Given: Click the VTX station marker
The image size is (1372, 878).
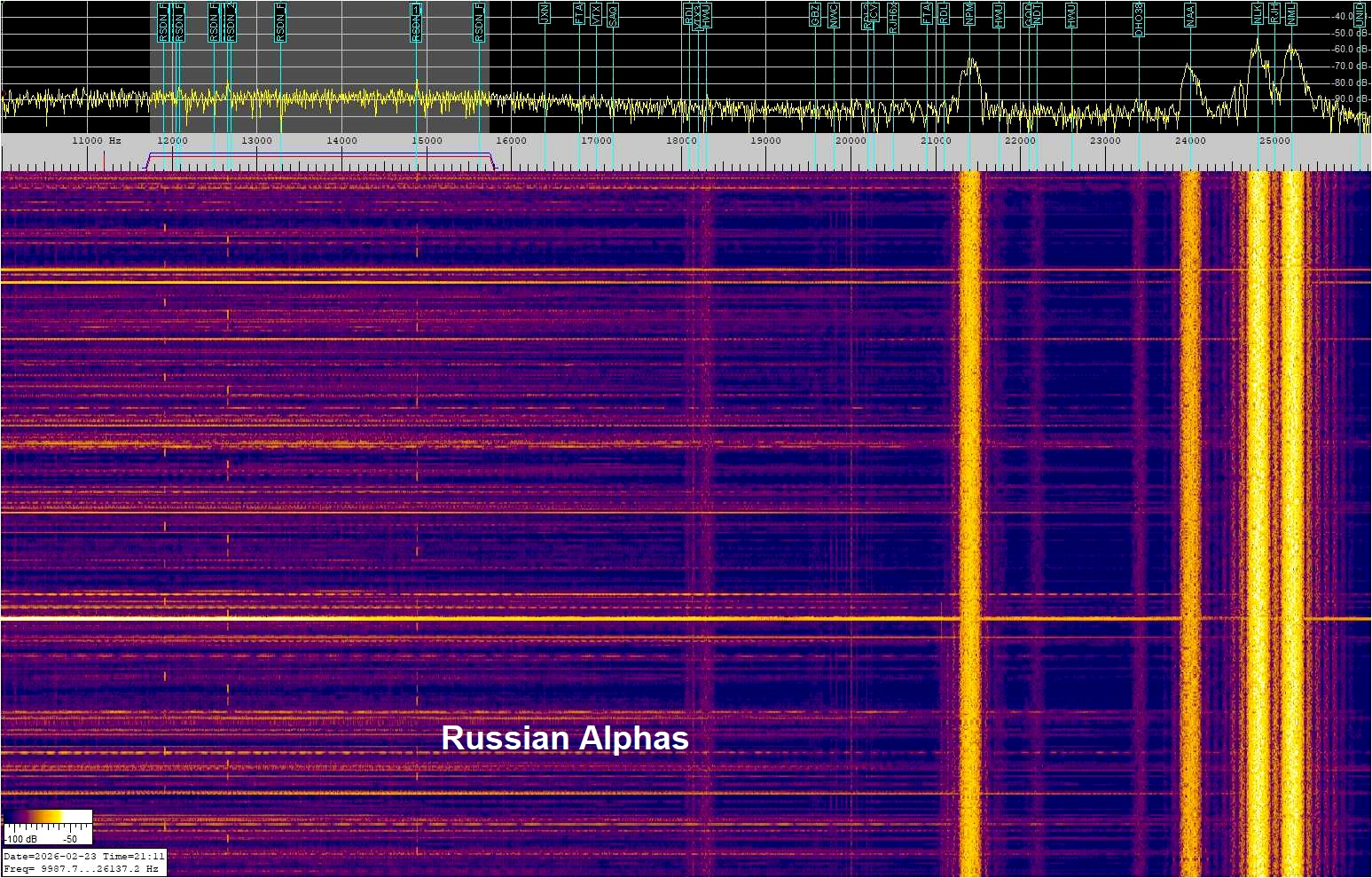Looking at the screenshot, I should point(596,13).
